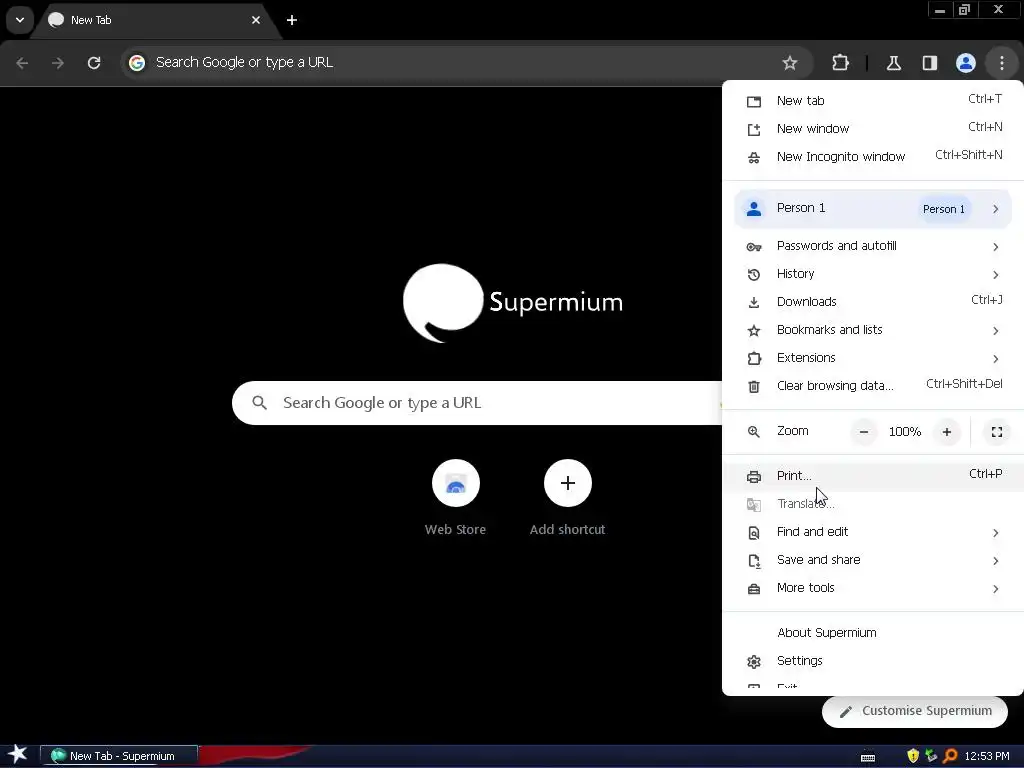Open the tab search dropdown arrow
The height and width of the screenshot is (768, 1024).
tap(20, 20)
